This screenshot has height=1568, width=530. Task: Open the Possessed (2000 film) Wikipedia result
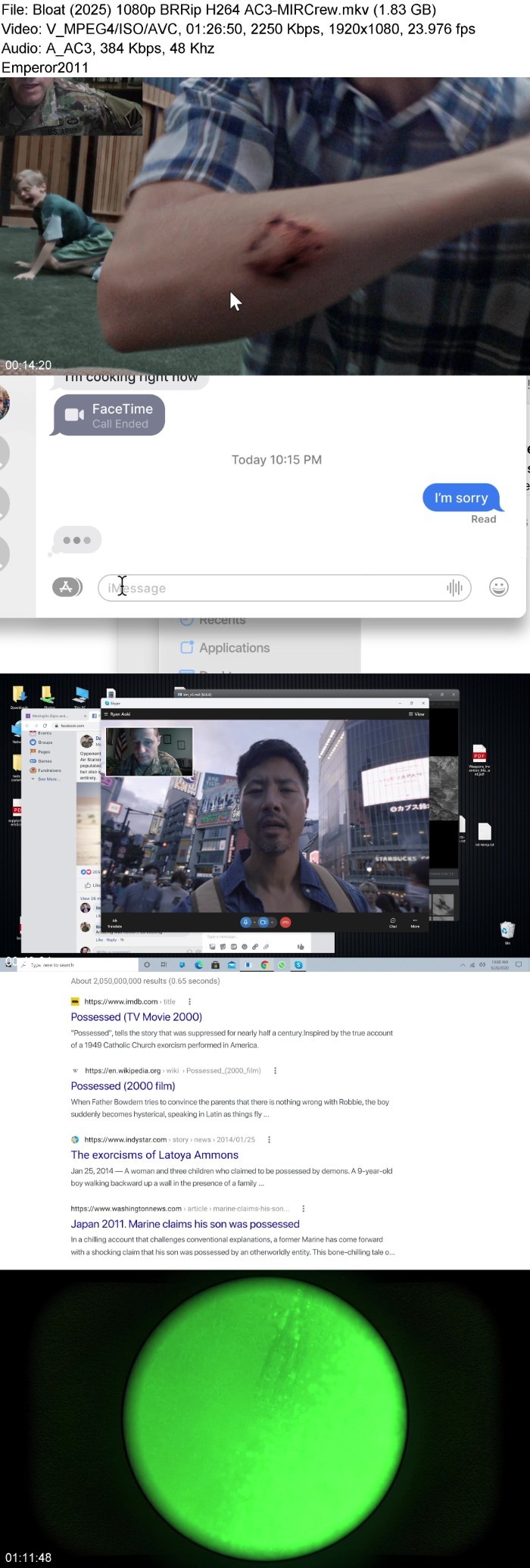[x=123, y=1085]
